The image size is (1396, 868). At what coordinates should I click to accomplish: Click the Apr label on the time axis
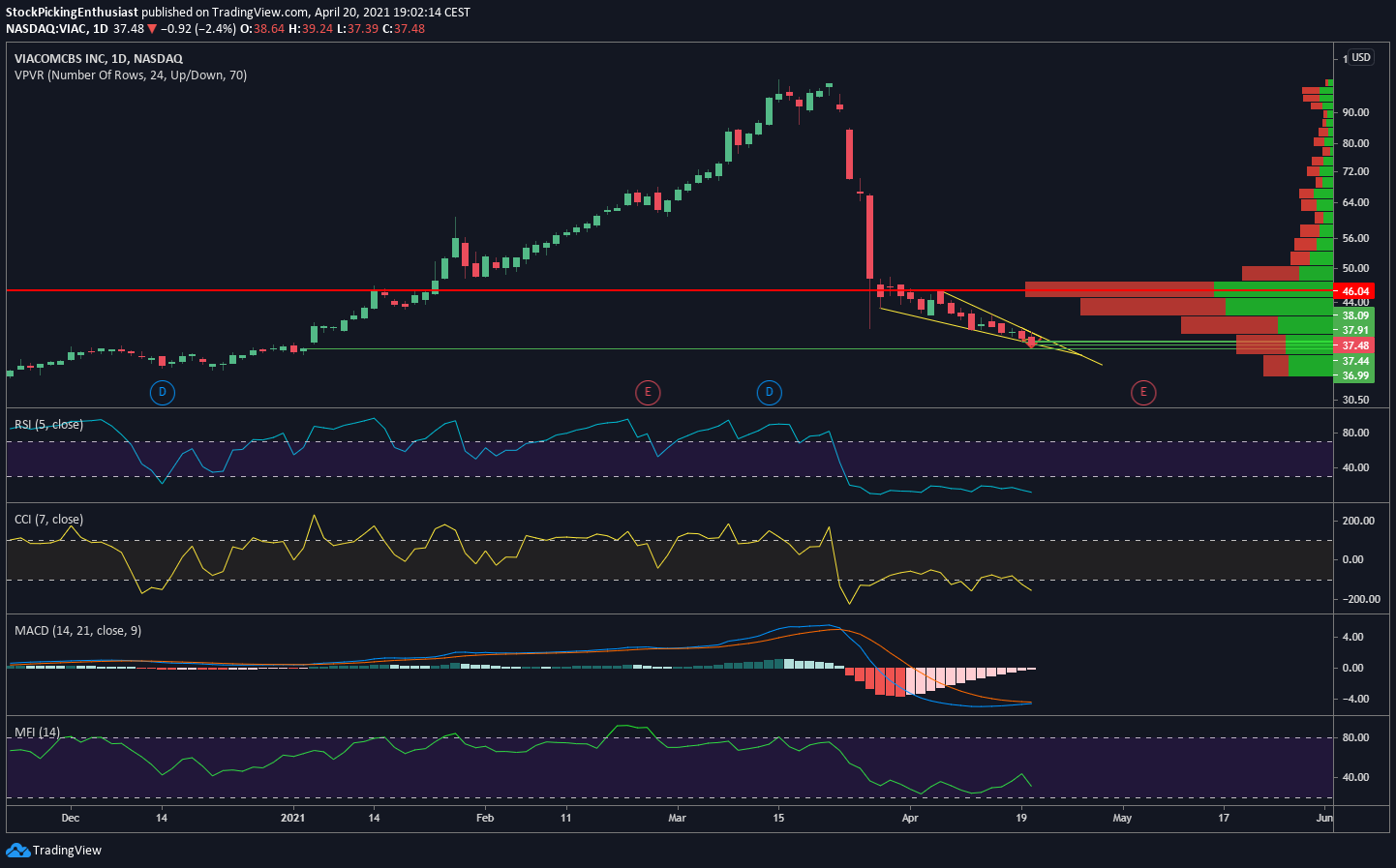[910, 818]
